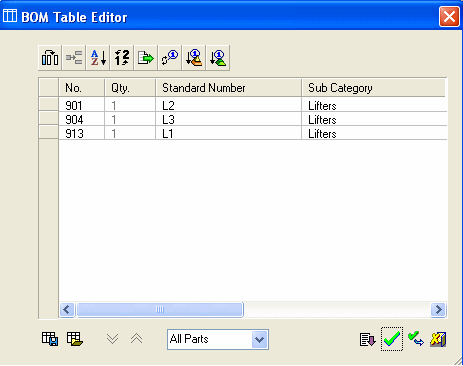The height and width of the screenshot is (366, 463).
Task: Click the Standard Number column header
Action: pyautogui.click(x=229, y=88)
